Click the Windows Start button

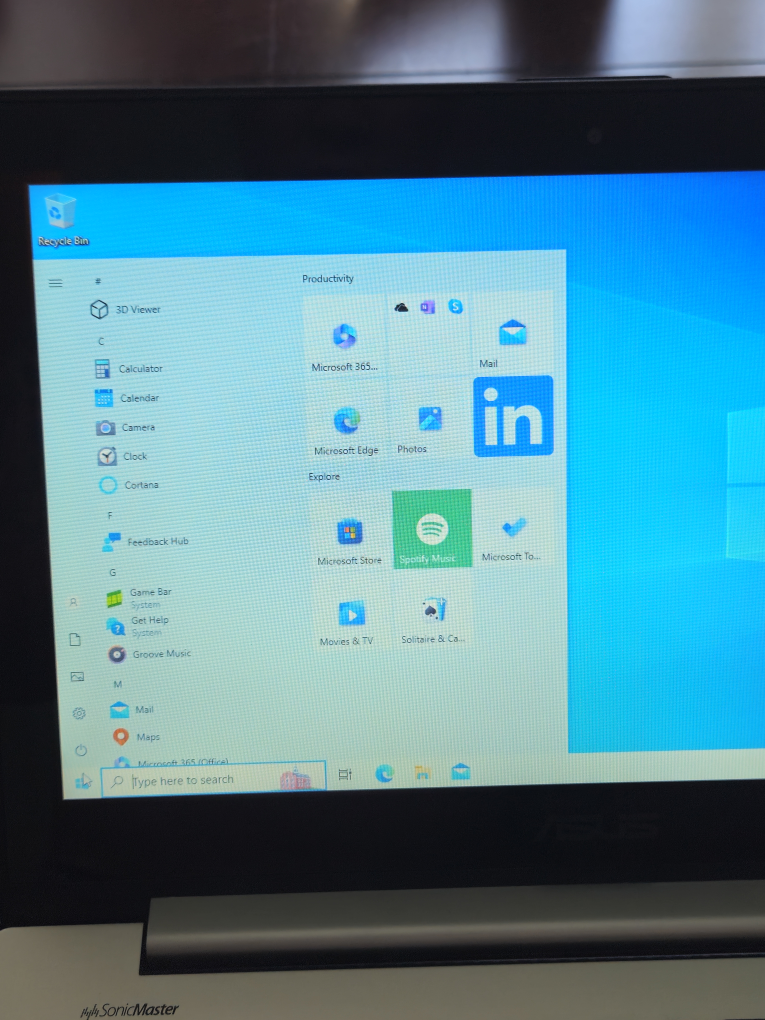pos(83,780)
